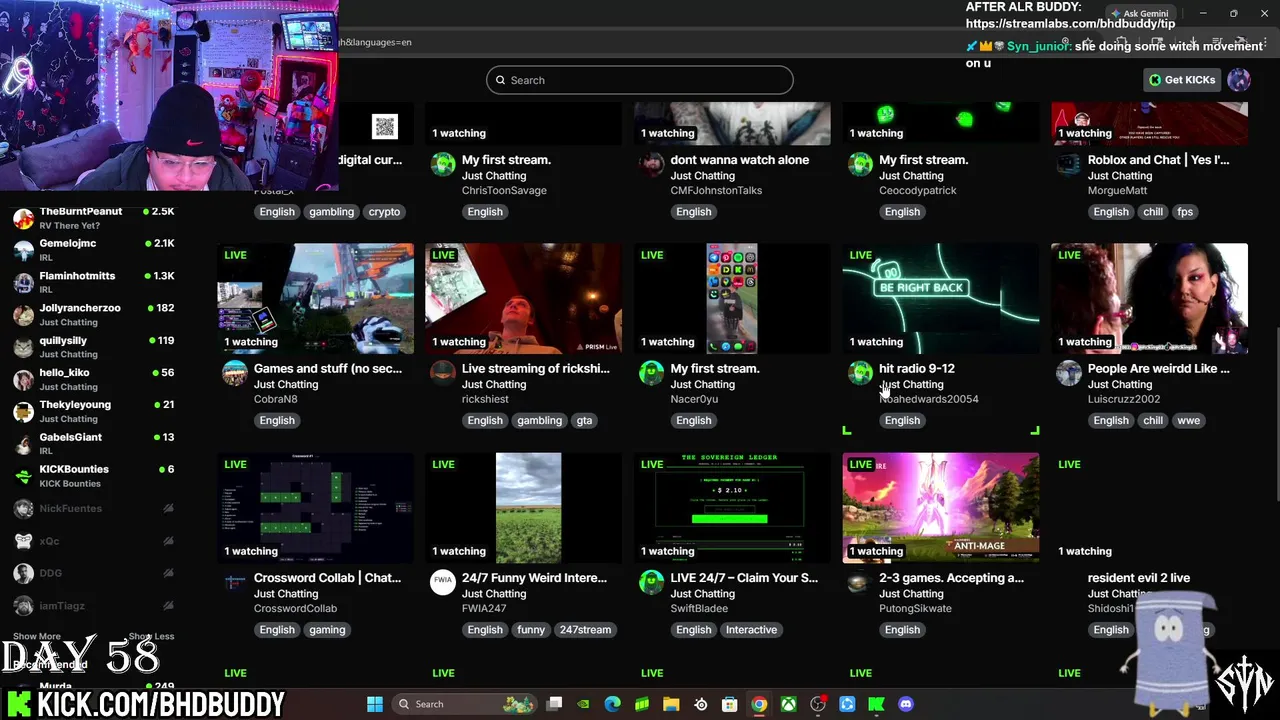Open CobraN8 channel avatar

pyautogui.click(x=234, y=374)
